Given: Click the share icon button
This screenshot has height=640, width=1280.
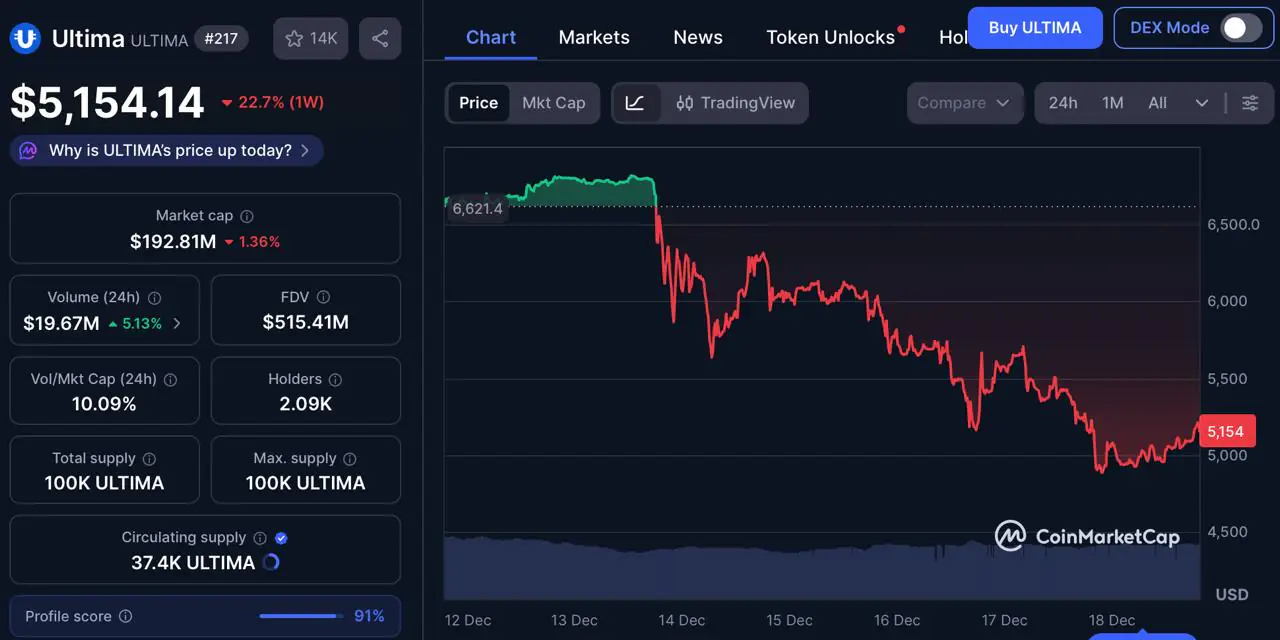Looking at the screenshot, I should (x=380, y=39).
